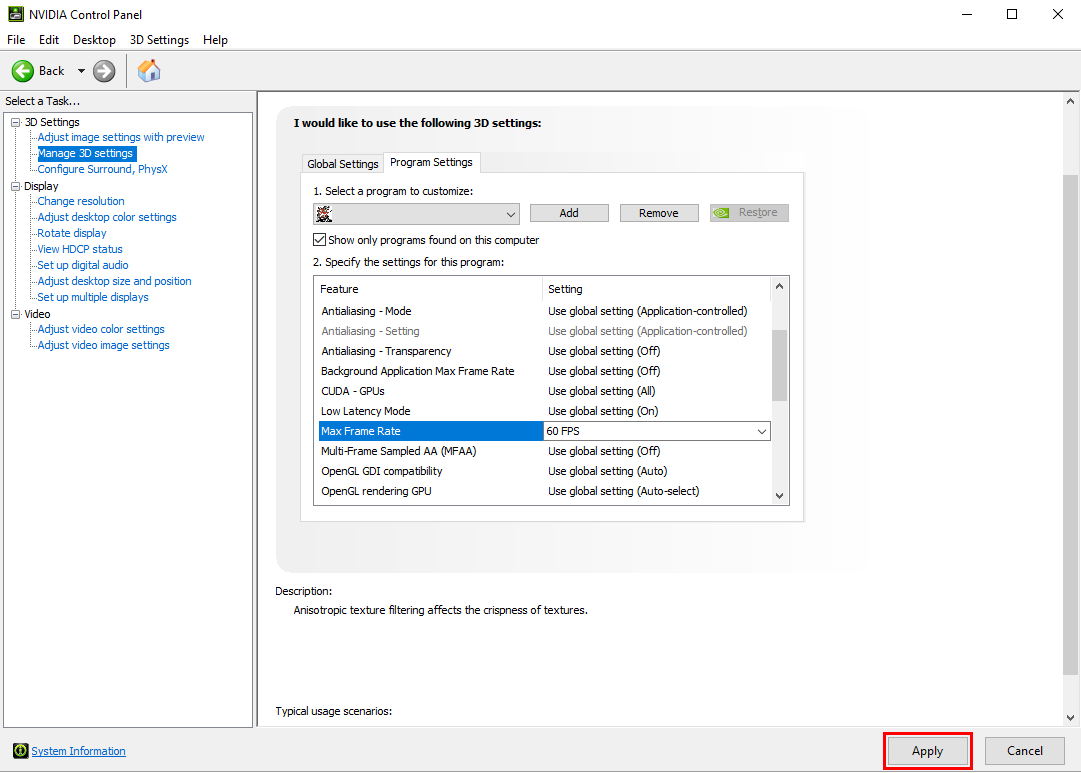Select 'Manage 3D settings' in the task tree
The width and height of the screenshot is (1081, 773).
[x=87, y=153]
